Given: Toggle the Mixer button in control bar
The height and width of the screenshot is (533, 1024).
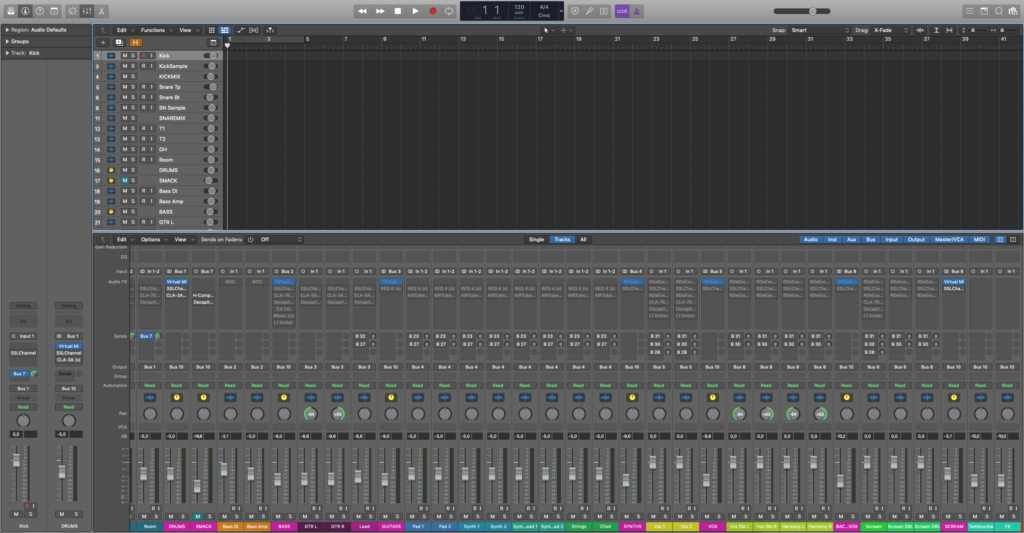Looking at the screenshot, I should 87,11.
